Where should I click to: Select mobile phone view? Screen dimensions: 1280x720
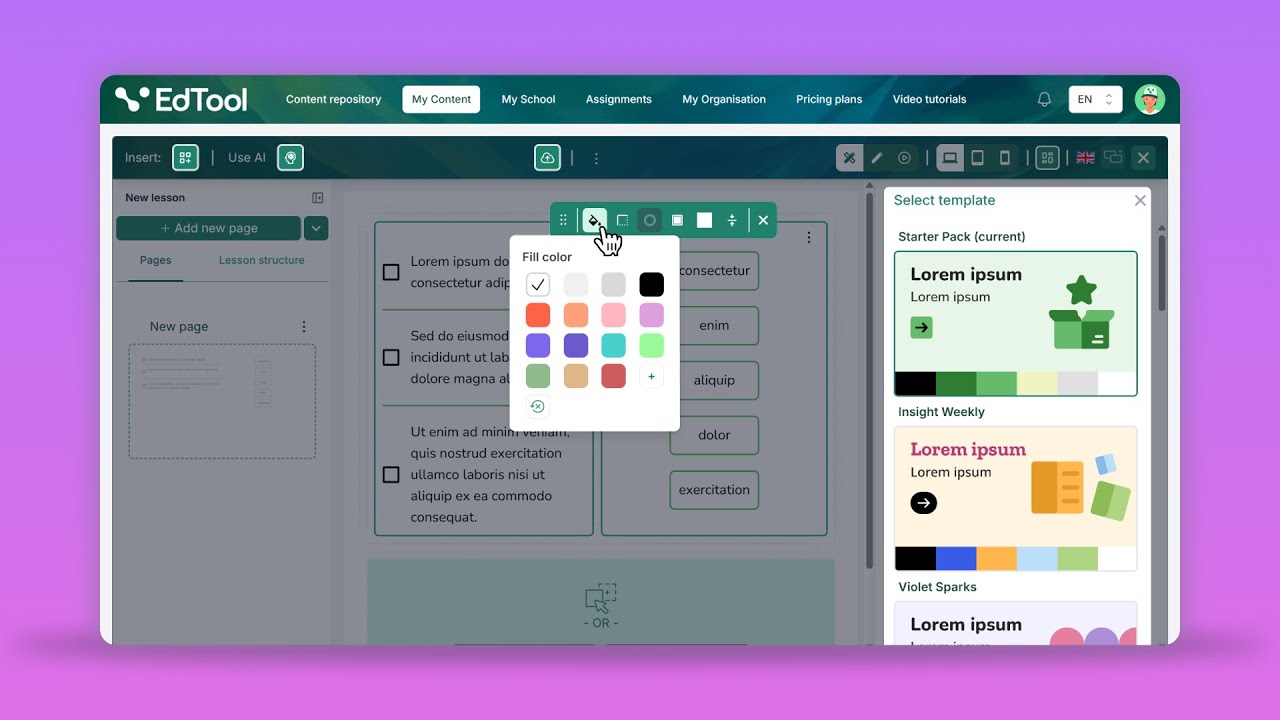pyautogui.click(x=1005, y=157)
